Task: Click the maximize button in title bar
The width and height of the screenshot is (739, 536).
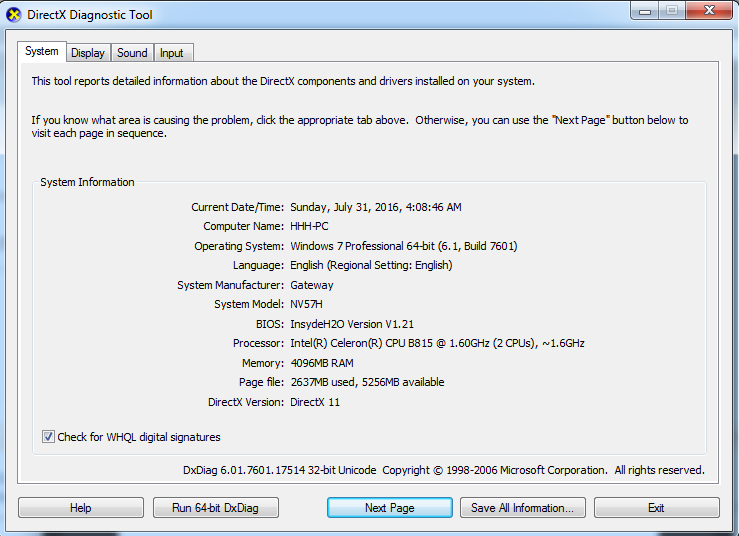Action: click(672, 11)
